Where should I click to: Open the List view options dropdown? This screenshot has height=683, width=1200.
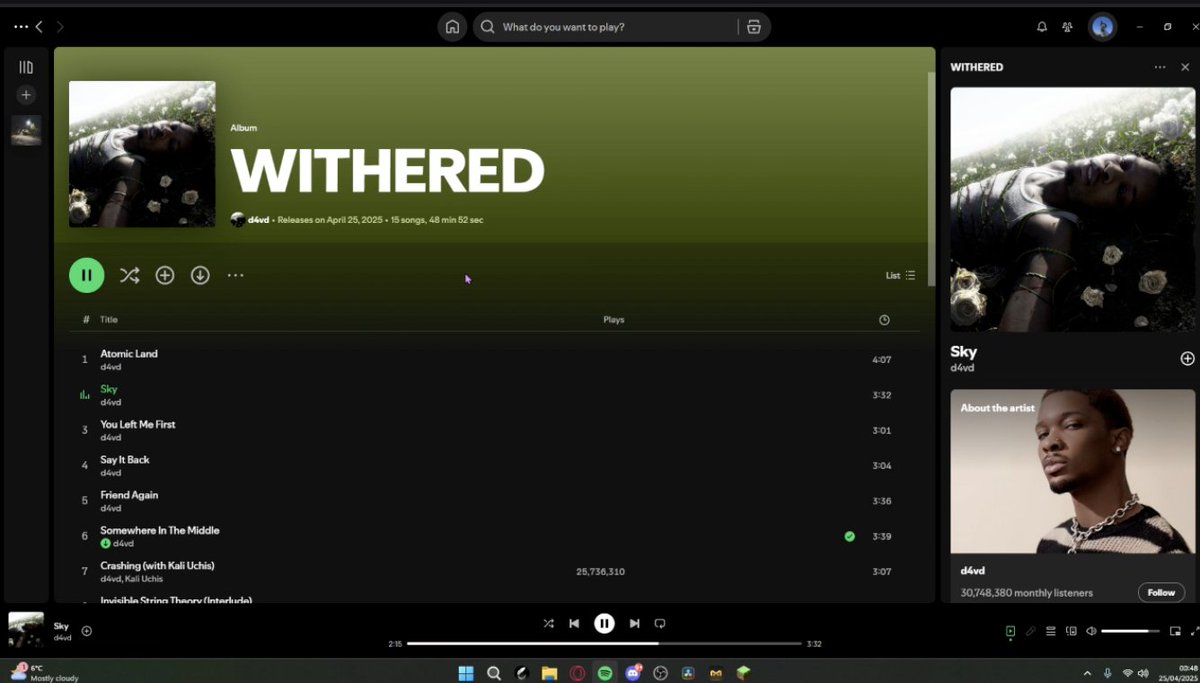coord(900,275)
